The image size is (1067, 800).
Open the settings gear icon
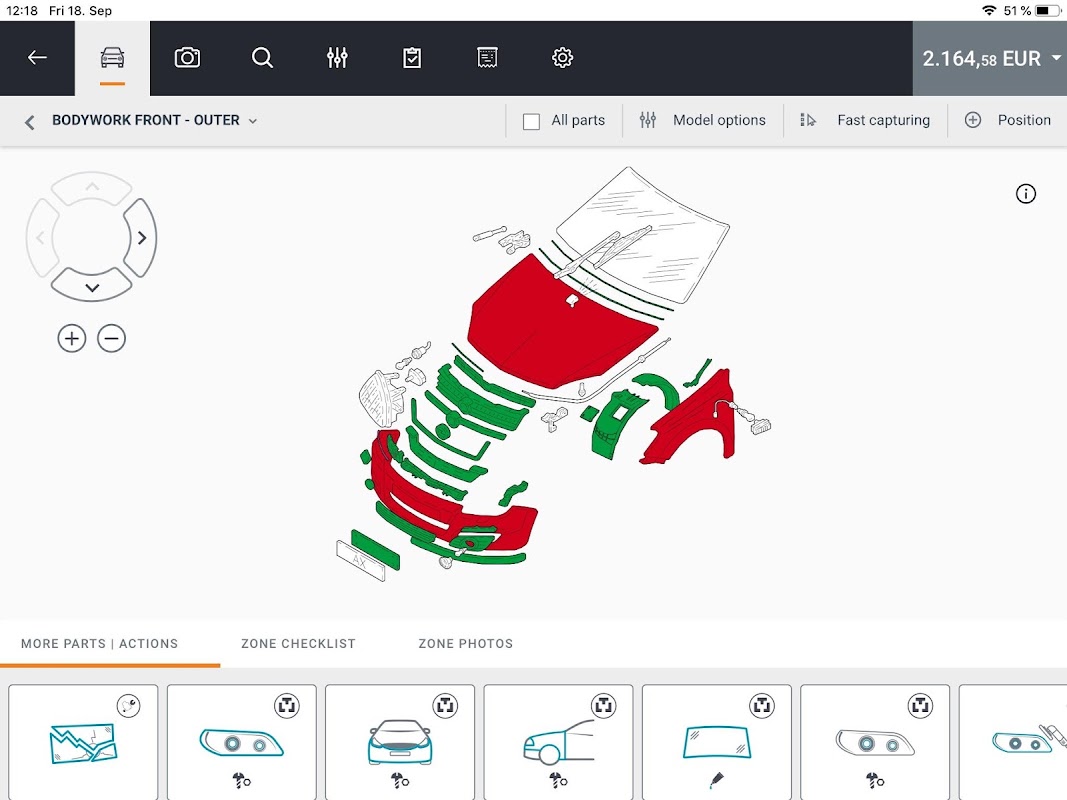pyautogui.click(x=562, y=58)
